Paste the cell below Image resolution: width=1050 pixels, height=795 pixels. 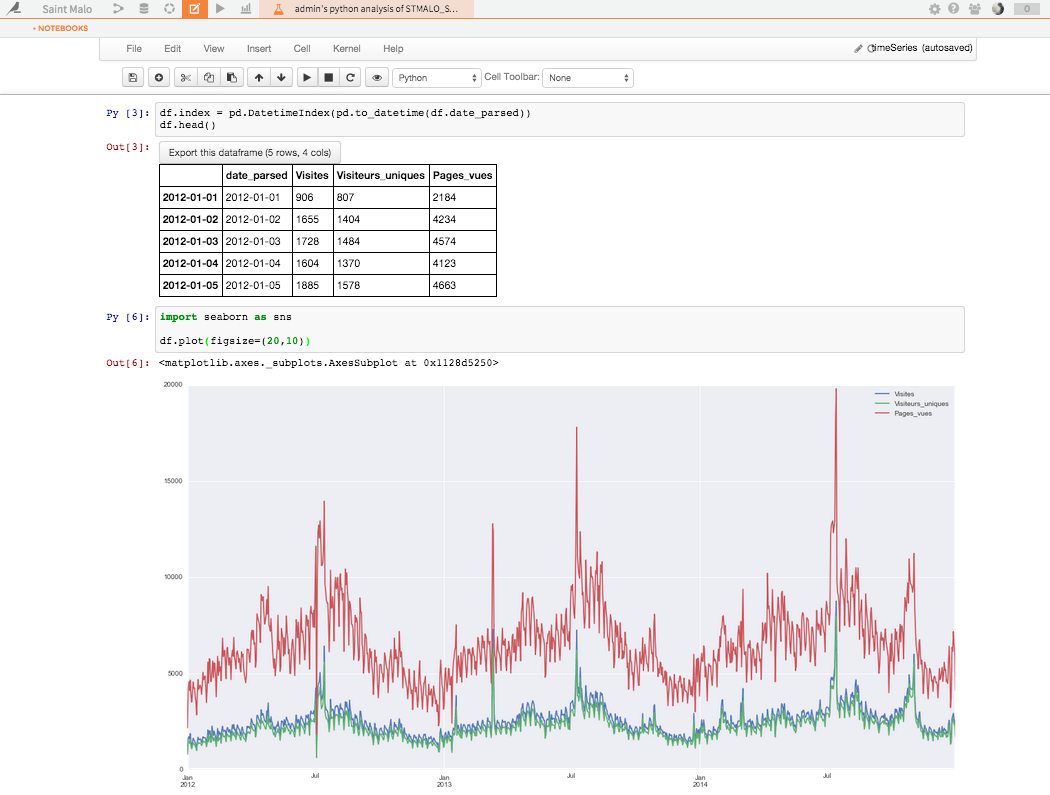[x=233, y=77]
